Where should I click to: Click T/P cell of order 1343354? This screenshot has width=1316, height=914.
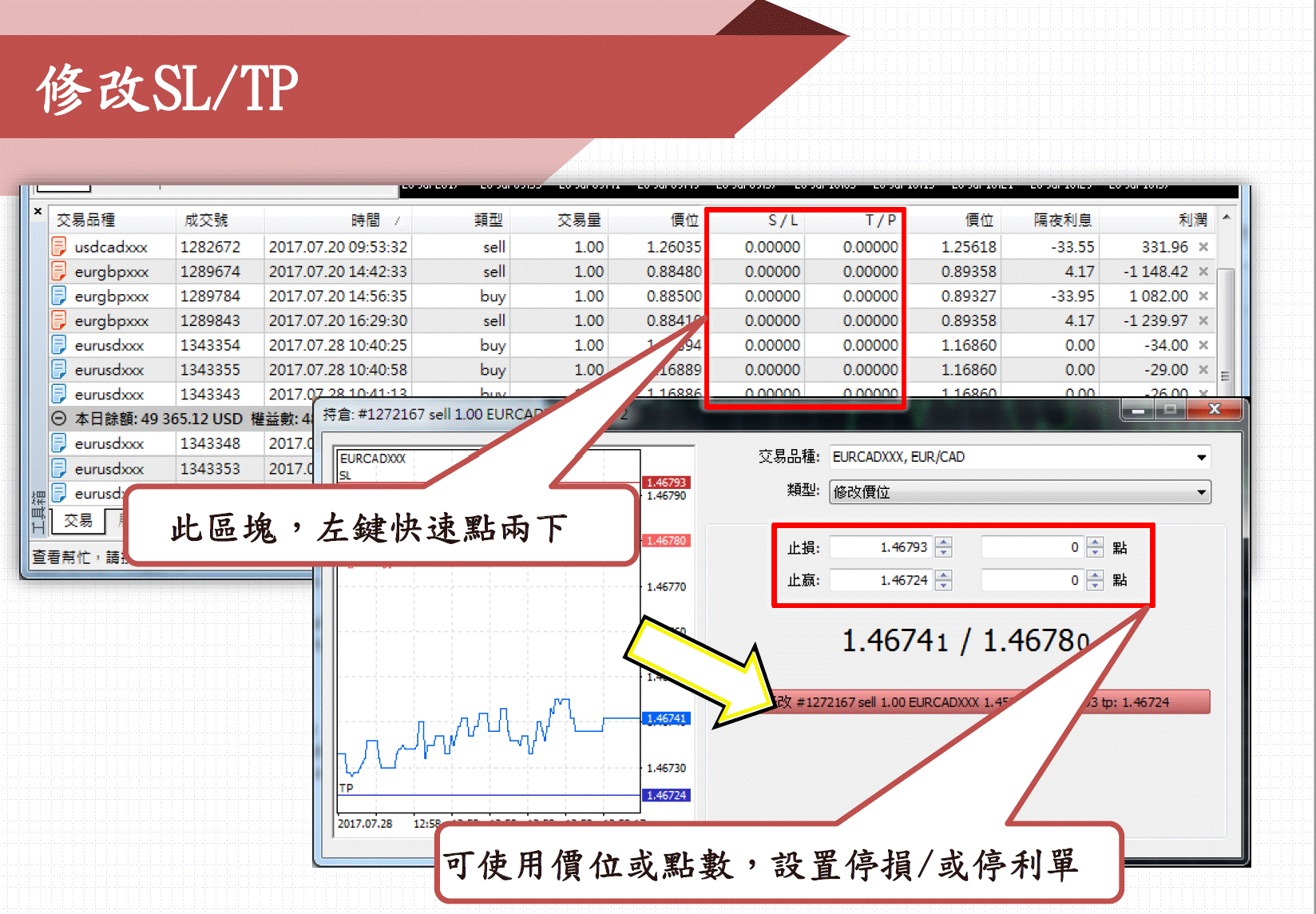pos(854,345)
